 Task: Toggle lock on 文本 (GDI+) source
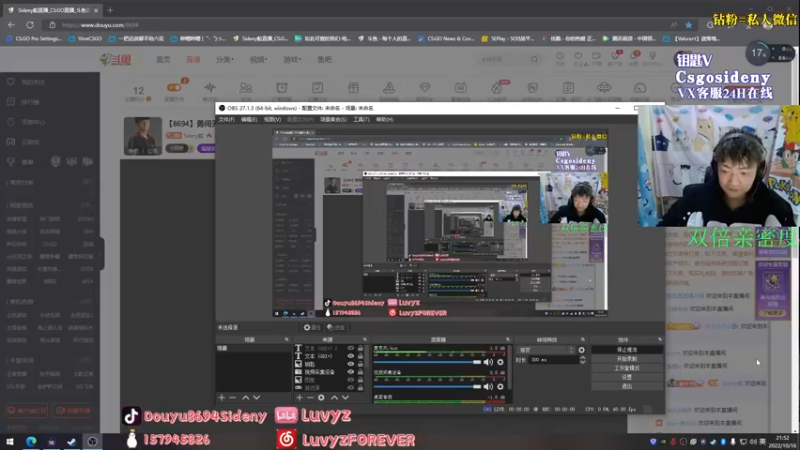tap(360, 356)
